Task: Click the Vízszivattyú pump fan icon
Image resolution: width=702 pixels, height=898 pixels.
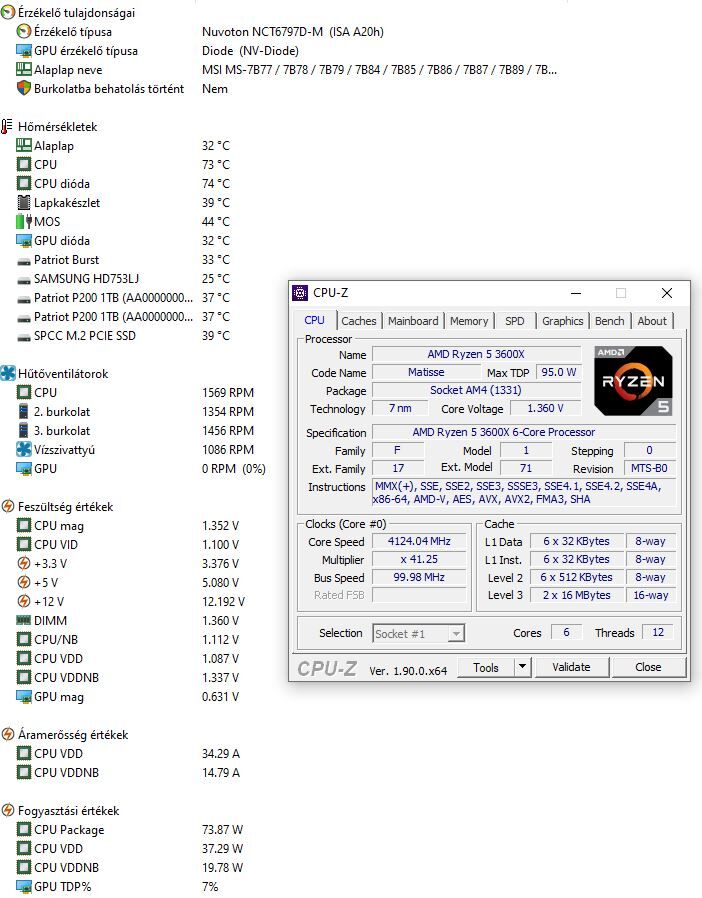Action: (23, 449)
